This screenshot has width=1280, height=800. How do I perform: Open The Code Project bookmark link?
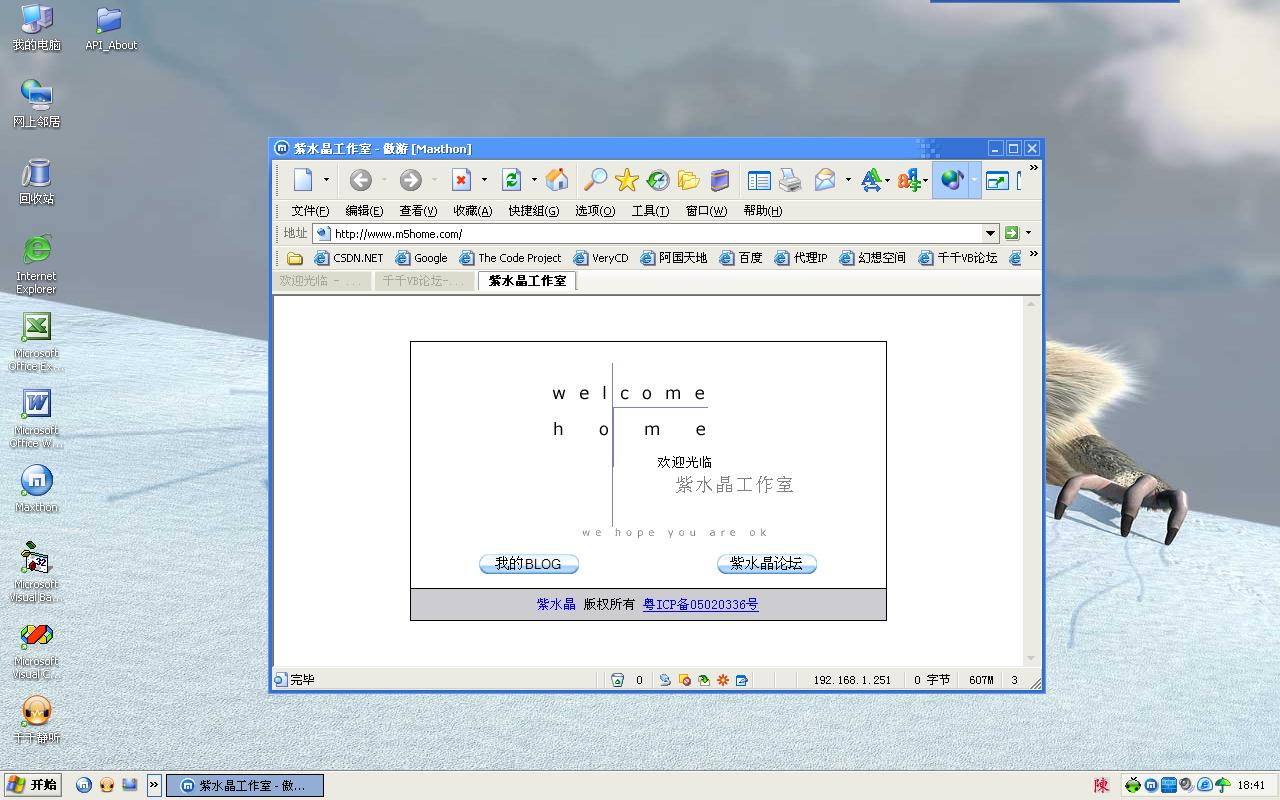pyautogui.click(x=510, y=258)
